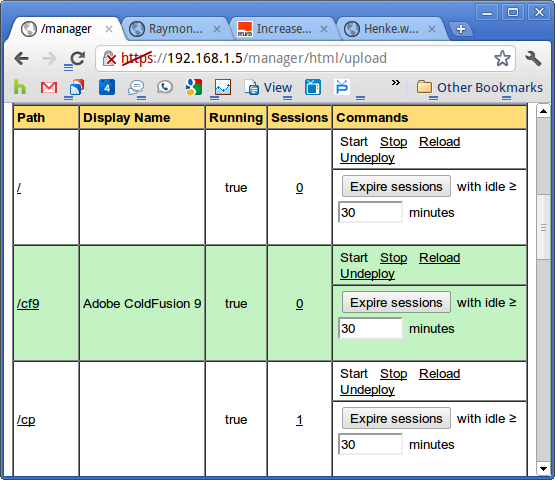This screenshot has height=480, width=555.
Task: Open the green h bookmark icon
Action: tap(20, 87)
